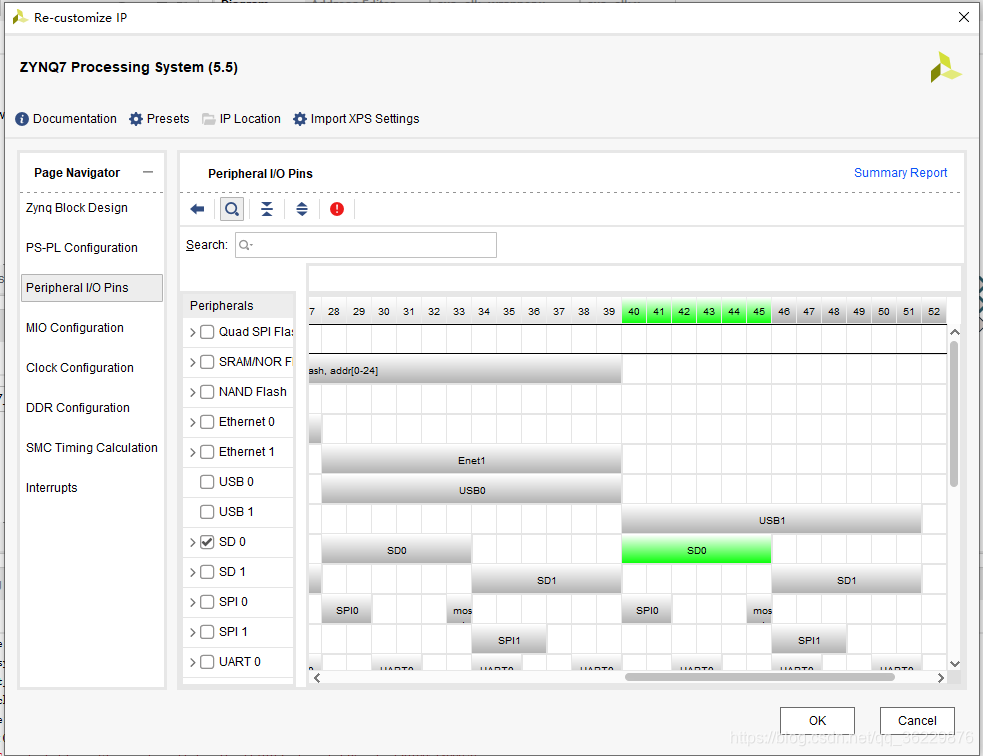Screen dimensions: 983x756
Task: Toggle the search magnifier toolbar icon
Action: coord(232,209)
